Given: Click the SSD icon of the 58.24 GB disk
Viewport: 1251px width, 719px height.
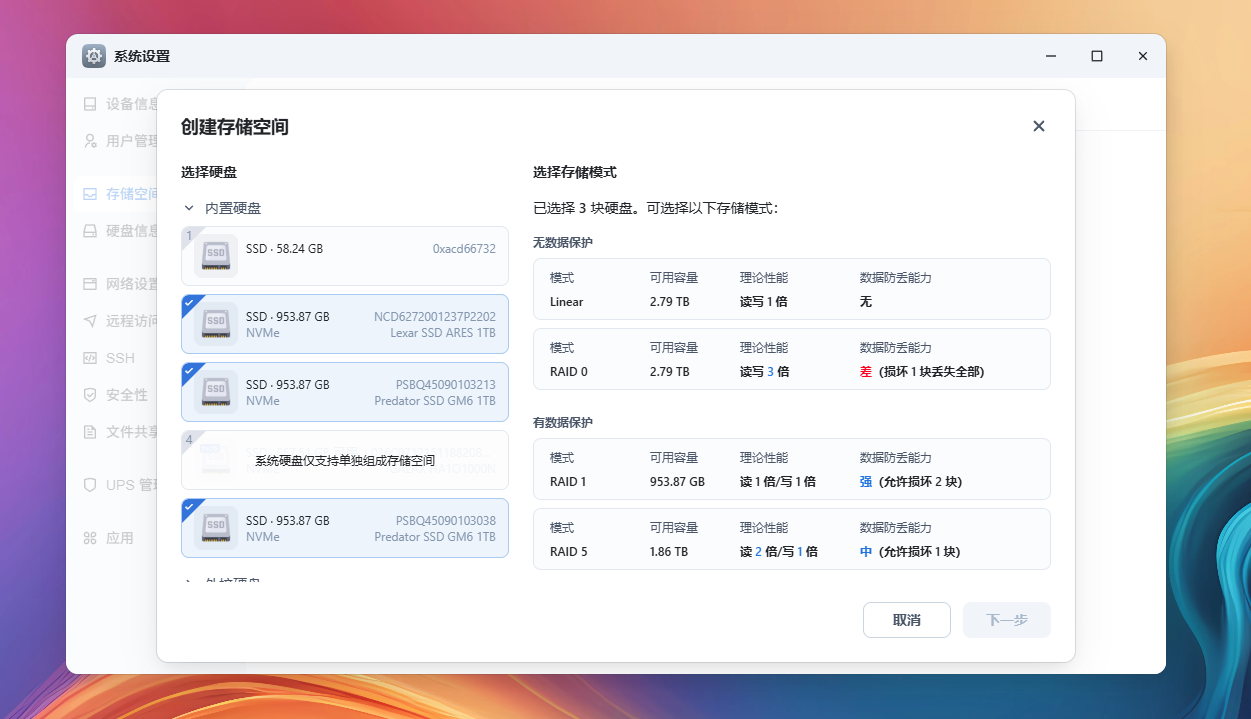Looking at the screenshot, I should pos(215,256).
